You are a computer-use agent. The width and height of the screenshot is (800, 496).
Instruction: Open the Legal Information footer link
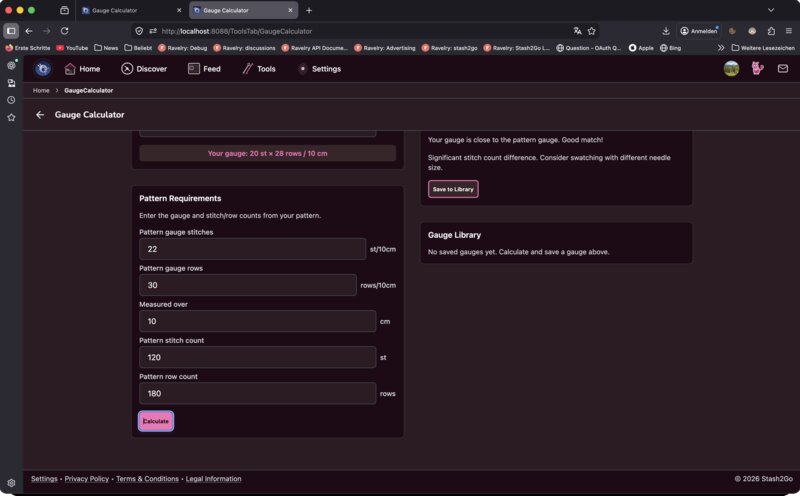pyautogui.click(x=213, y=479)
